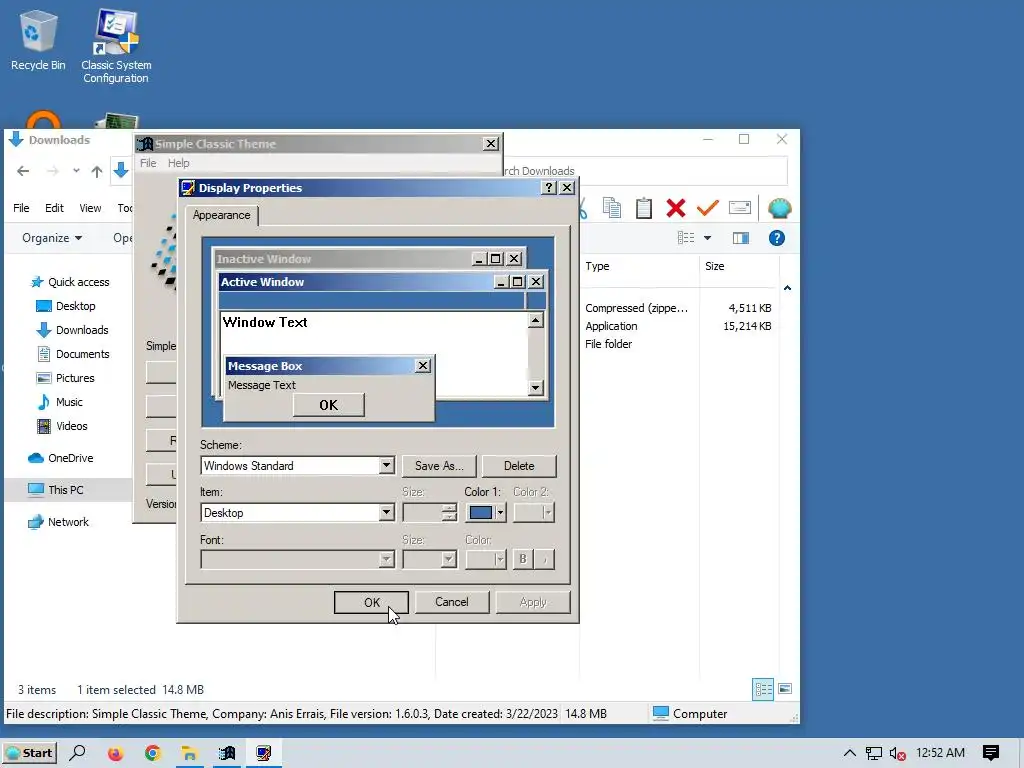1024x768 pixels.
Task: Sort by the Size column header
Action: pyautogui.click(x=714, y=266)
